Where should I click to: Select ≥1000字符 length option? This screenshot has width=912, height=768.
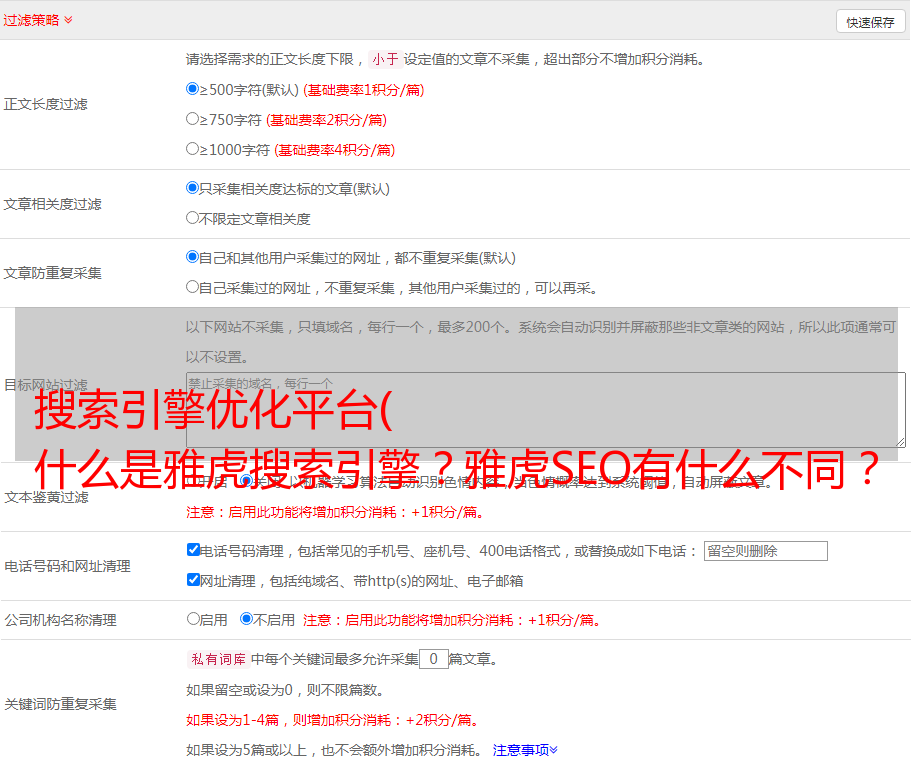pyautogui.click(x=193, y=149)
